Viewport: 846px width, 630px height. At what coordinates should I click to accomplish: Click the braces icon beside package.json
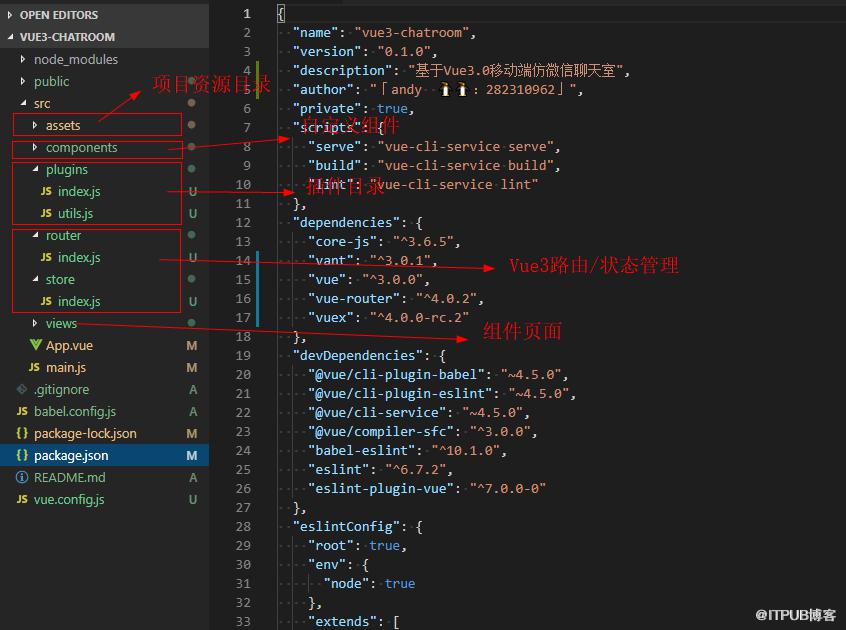pos(22,455)
